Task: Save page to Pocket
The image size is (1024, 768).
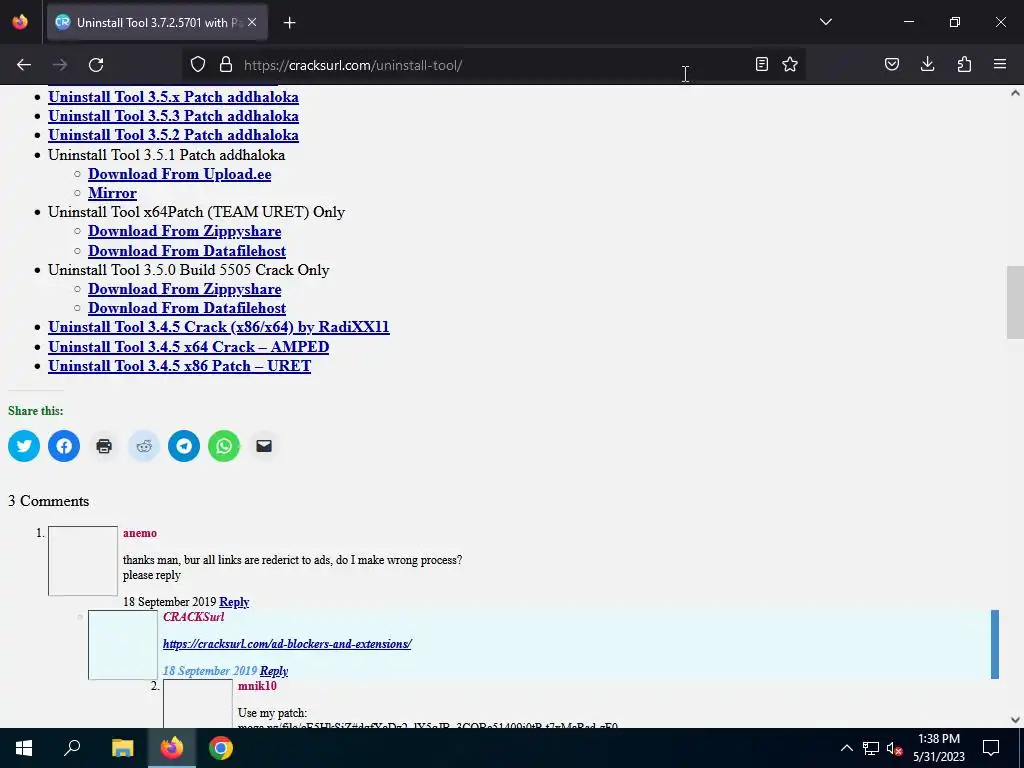Action: pyautogui.click(x=892, y=64)
